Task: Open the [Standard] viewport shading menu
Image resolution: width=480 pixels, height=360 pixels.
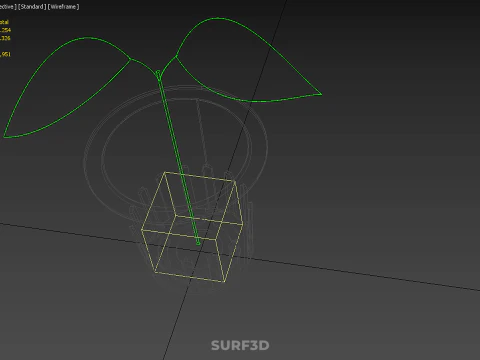Action: (32, 7)
